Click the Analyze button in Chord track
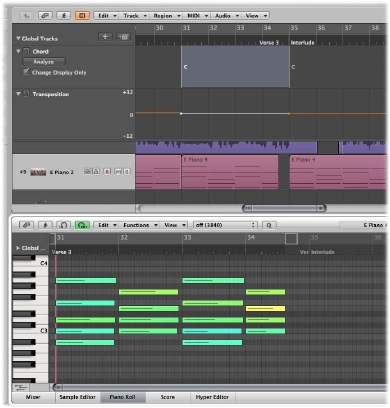Viewport: 390px width, 408px height. [x=44, y=62]
